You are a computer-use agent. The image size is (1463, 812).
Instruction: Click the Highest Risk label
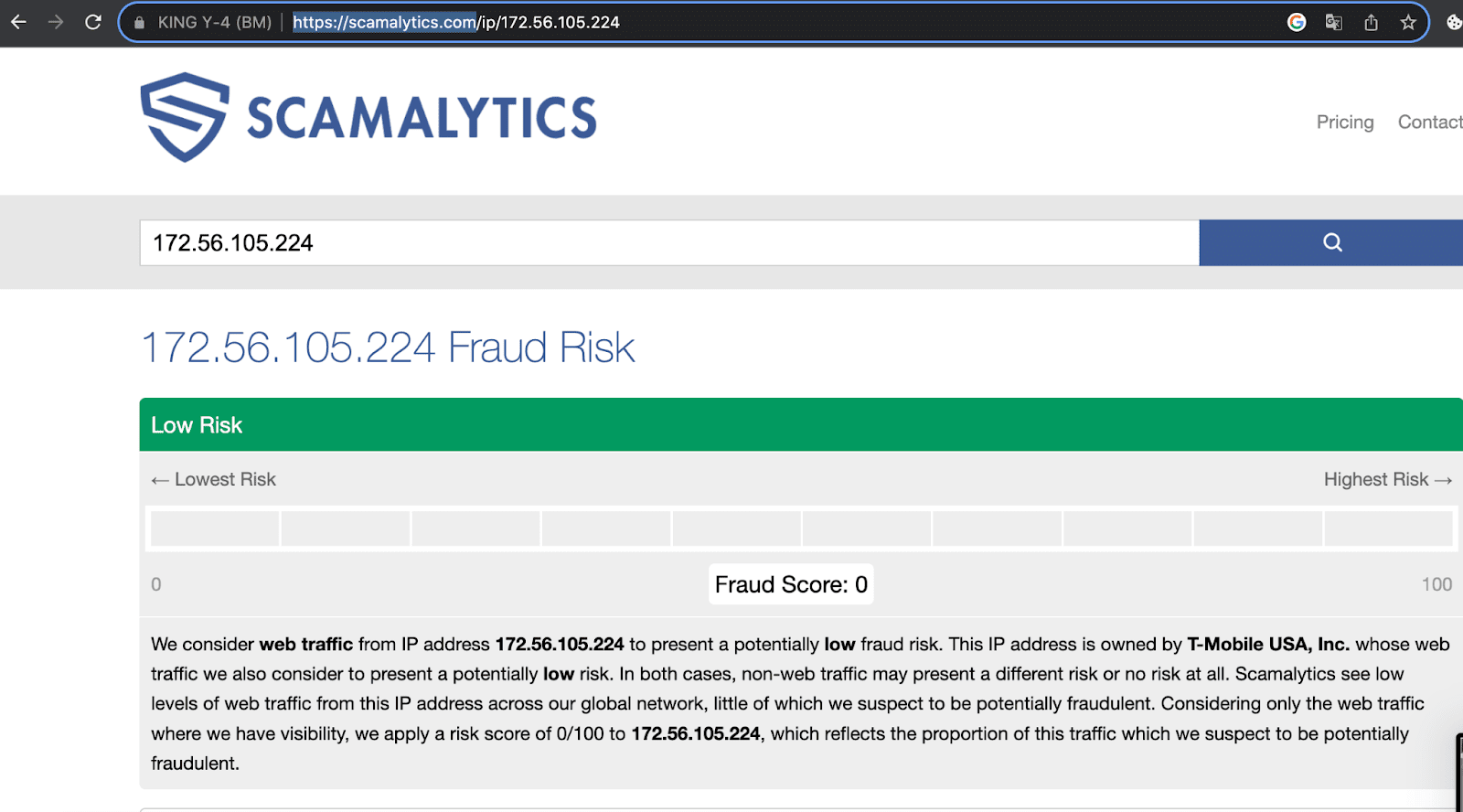[1388, 479]
